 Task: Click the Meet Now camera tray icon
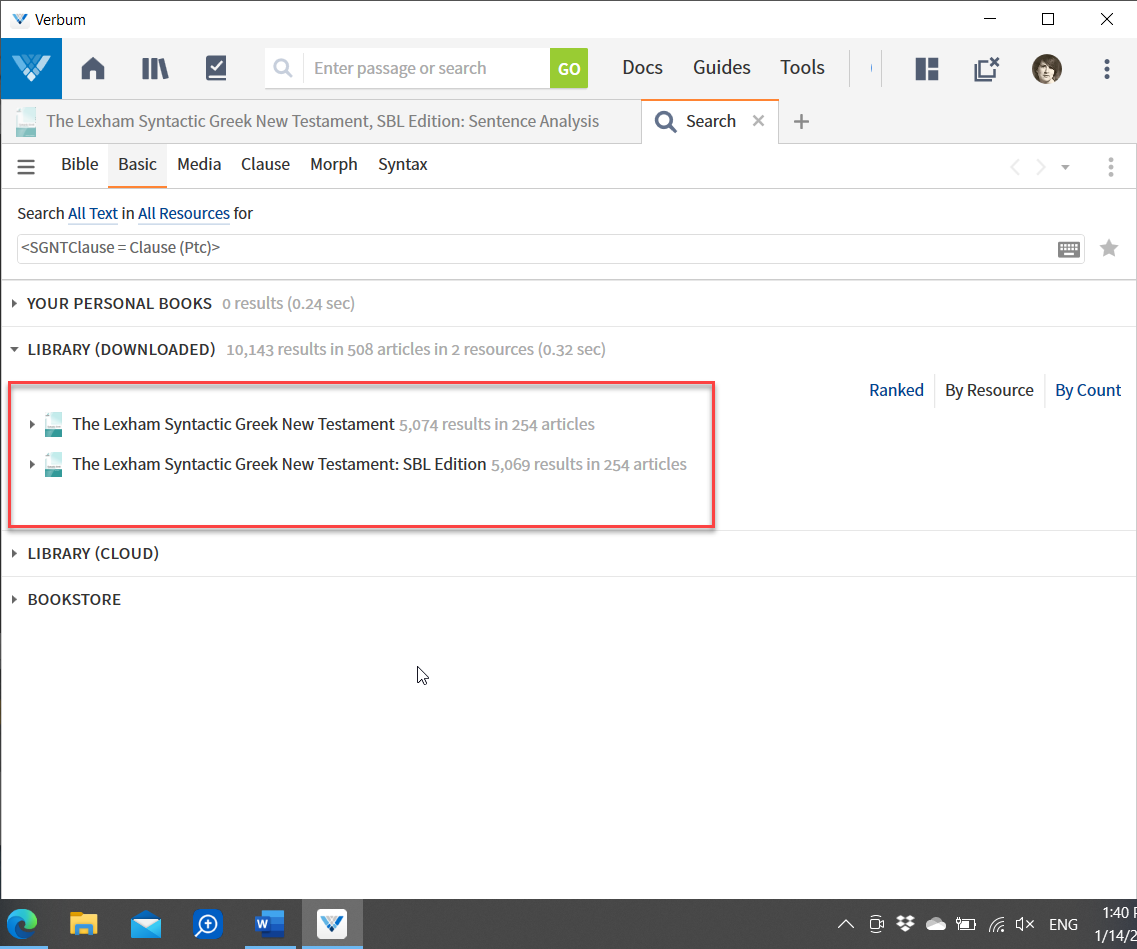click(x=876, y=924)
